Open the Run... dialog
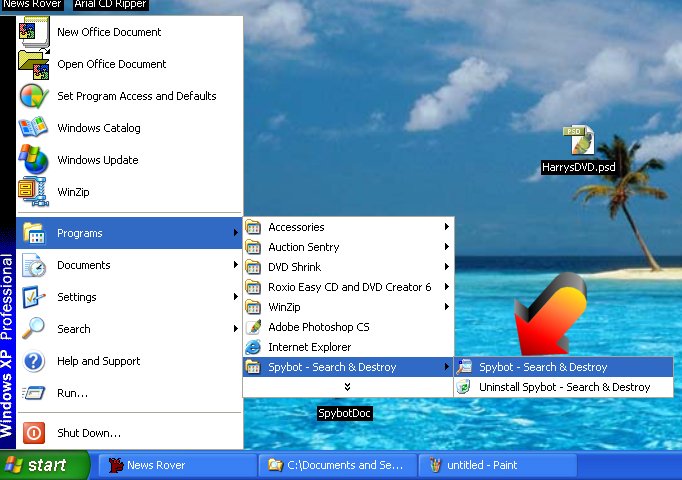 (x=72, y=393)
